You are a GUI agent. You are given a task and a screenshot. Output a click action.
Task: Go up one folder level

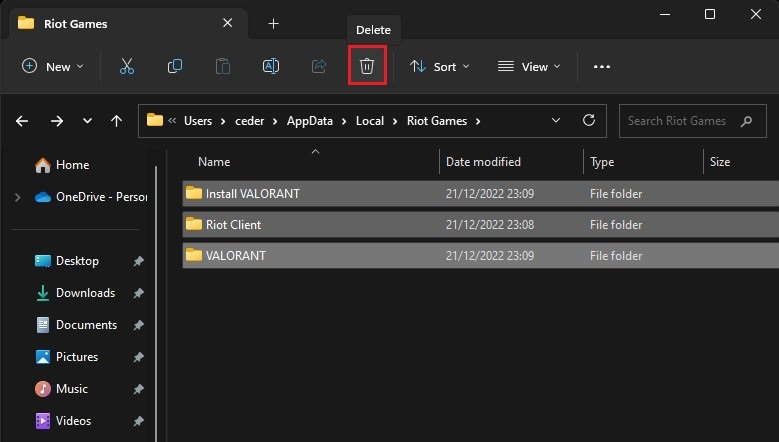(116, 121)
